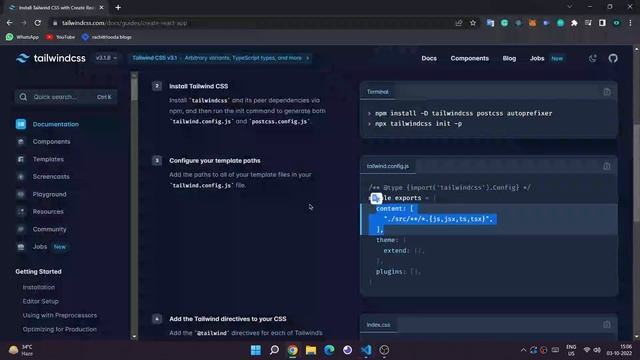The height and width of the screenshot is (360, 640).
Task: Switch to Chrome in the taskbar
Action: point(293,350)
